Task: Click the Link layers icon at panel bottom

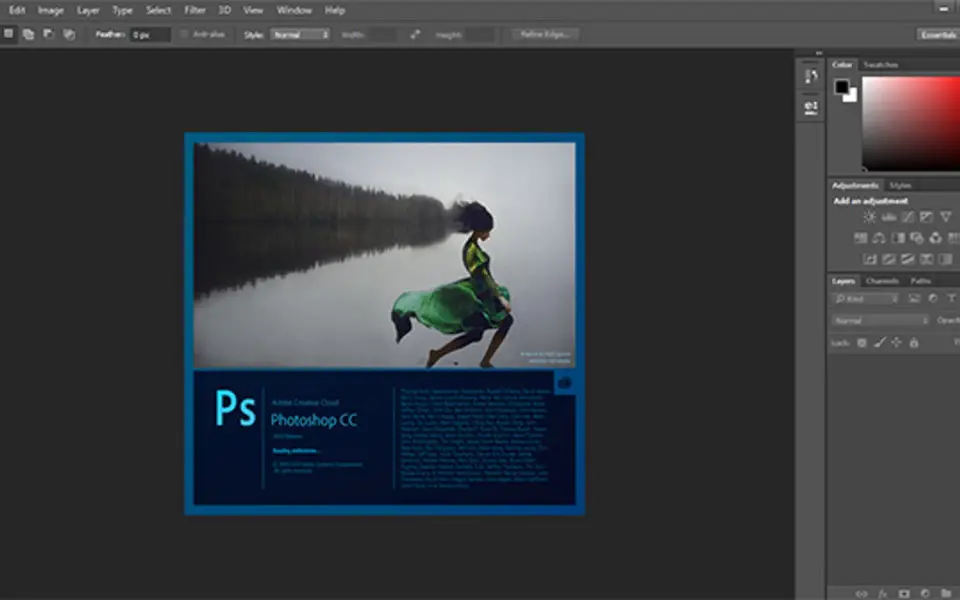Action: [x=862, y=593]
